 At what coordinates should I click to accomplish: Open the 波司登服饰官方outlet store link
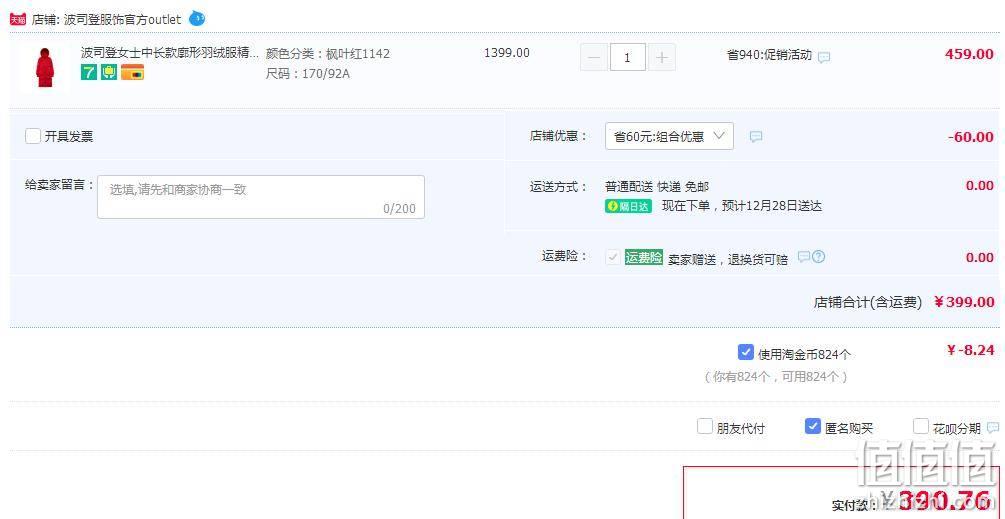tap(123, 20)
